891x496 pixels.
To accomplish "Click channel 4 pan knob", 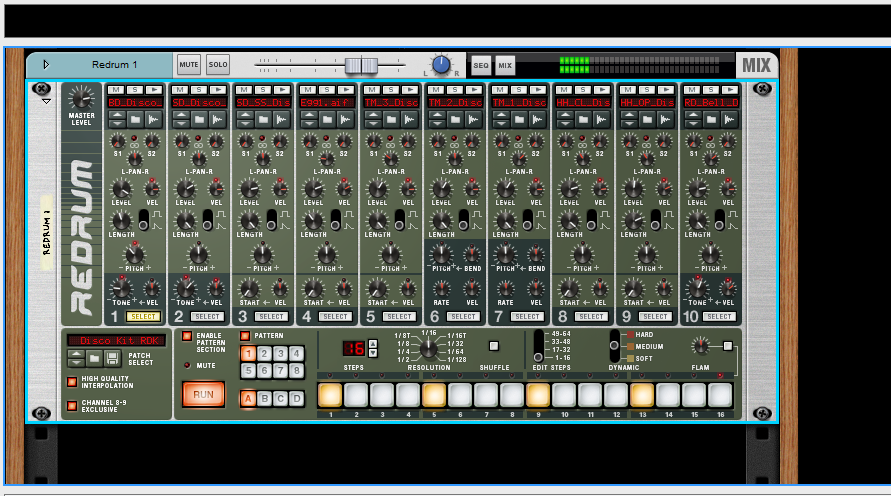I will click(x=327, y=159).
